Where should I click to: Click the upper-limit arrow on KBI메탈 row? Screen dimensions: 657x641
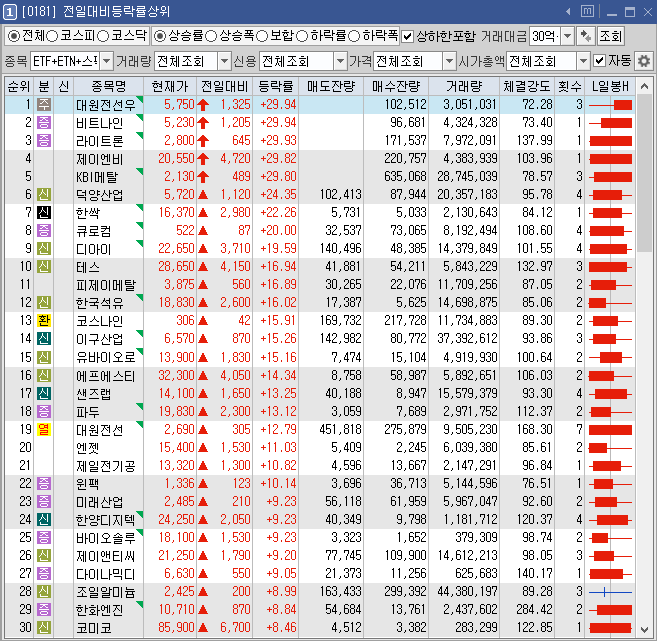click(x=203, y=177)
